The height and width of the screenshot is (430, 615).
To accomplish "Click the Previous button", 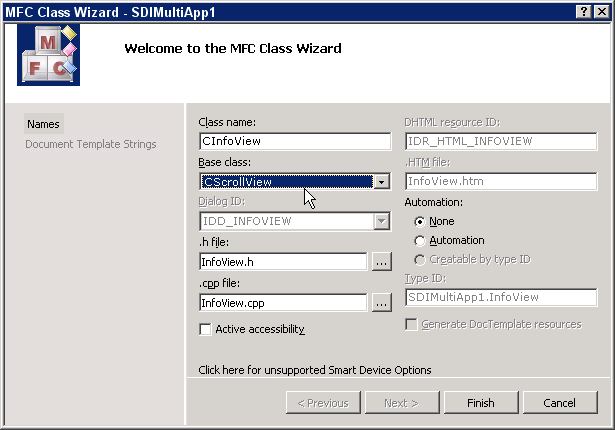I will coord(323,403).
